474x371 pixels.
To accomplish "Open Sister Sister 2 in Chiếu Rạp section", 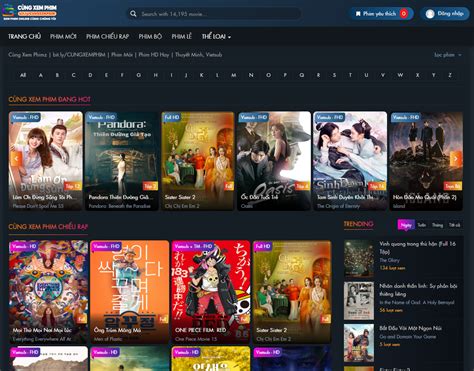I will tap(292, 292).
